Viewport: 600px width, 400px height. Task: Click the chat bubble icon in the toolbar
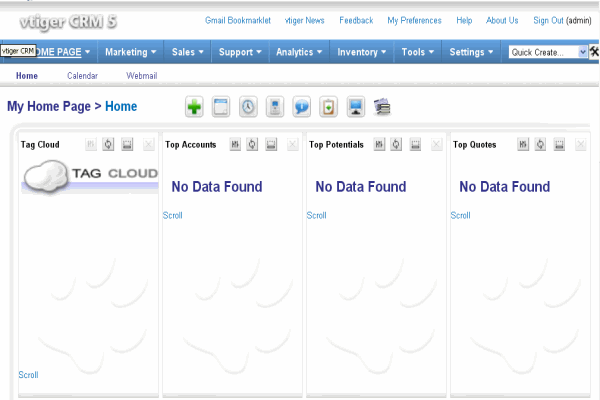click(x=301, y=107)
